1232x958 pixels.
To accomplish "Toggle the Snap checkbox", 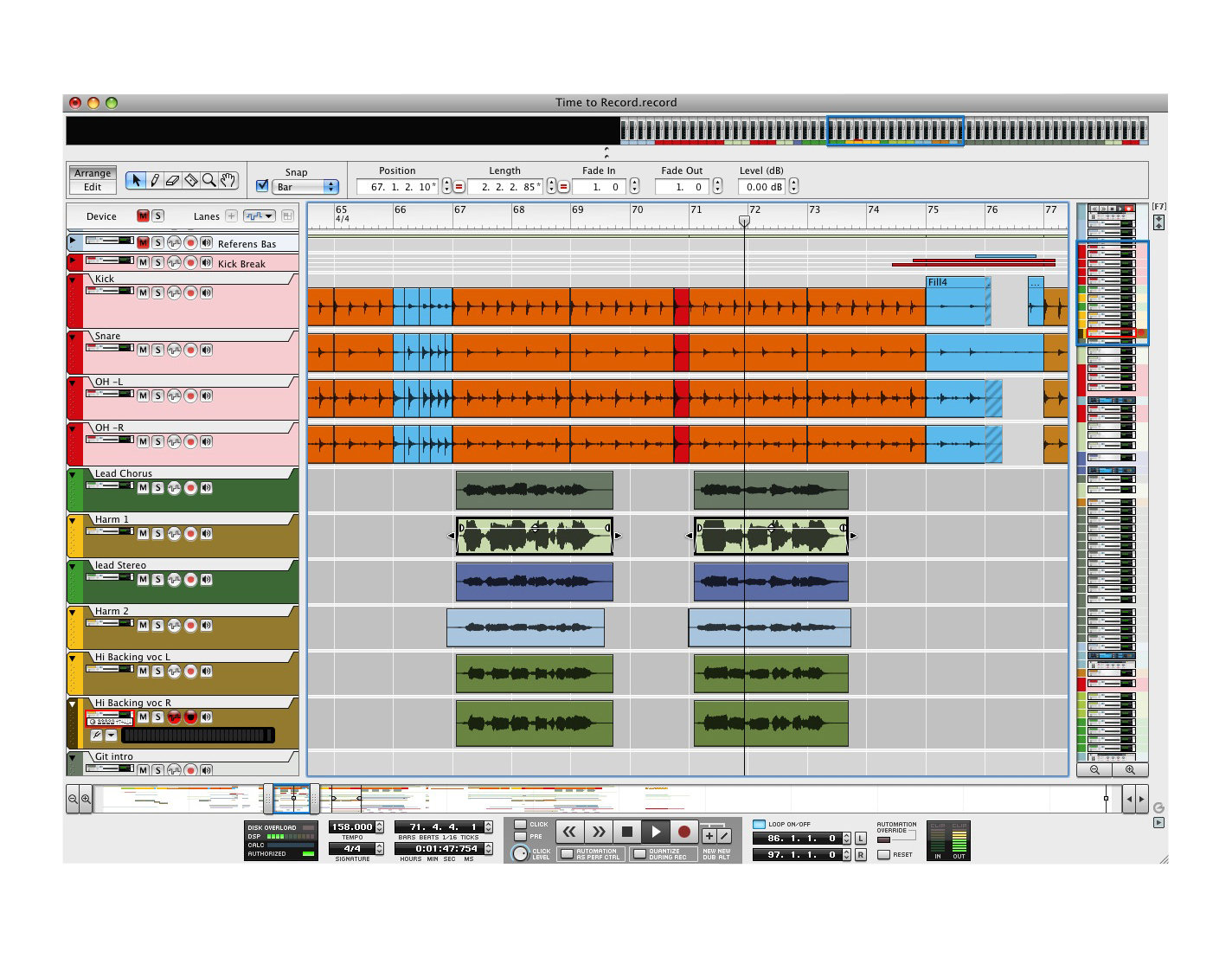I will click(263, 186).
